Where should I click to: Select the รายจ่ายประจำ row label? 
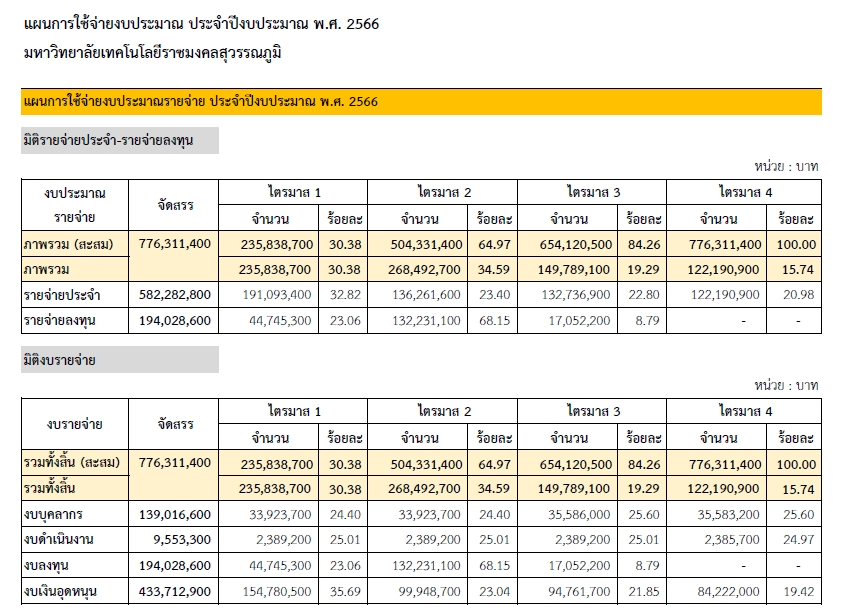click(62, 295)
